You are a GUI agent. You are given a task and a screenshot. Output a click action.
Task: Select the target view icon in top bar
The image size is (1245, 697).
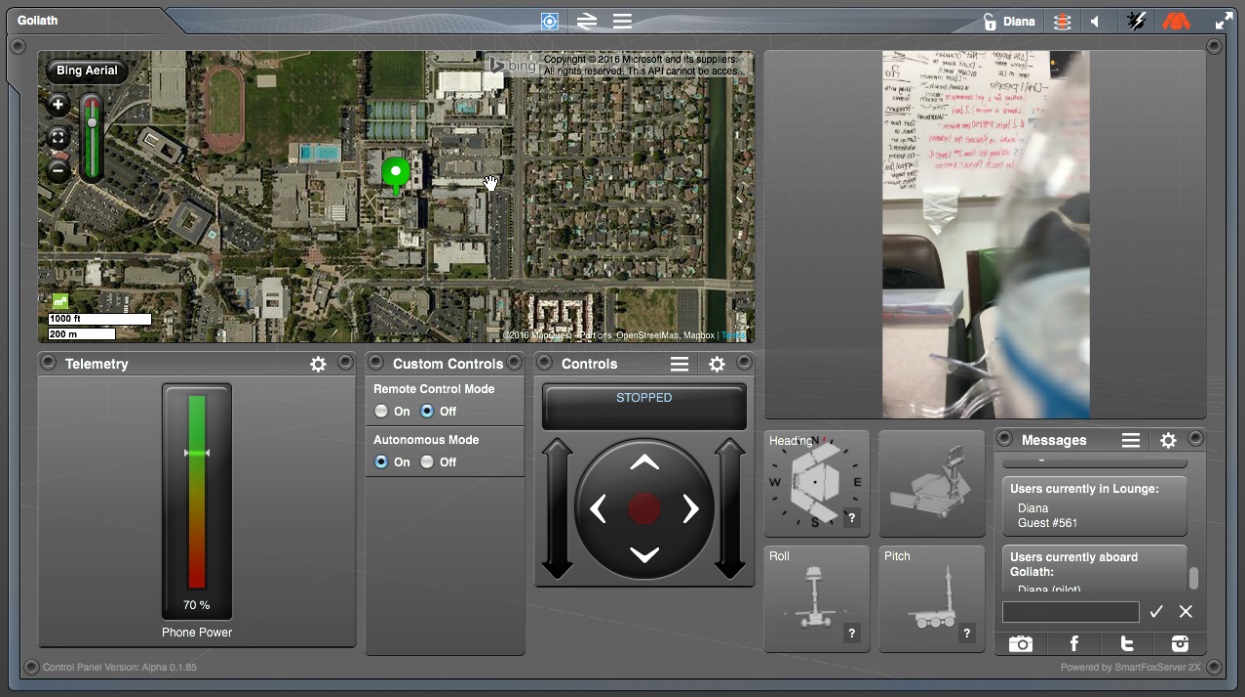point(550,21)
